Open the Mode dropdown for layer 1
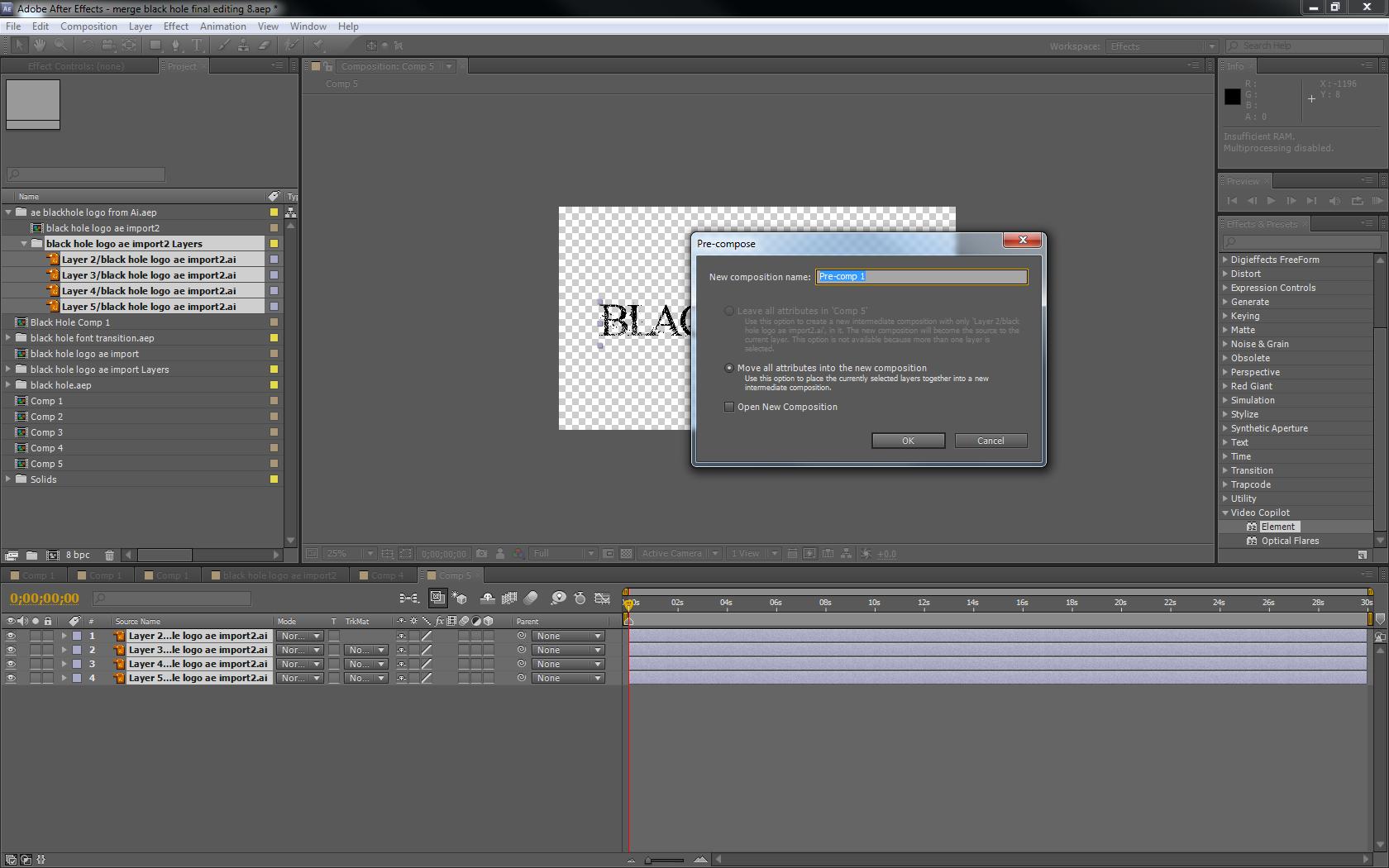The height and width of the screenshot is (868, 1389). click(299, 636)
